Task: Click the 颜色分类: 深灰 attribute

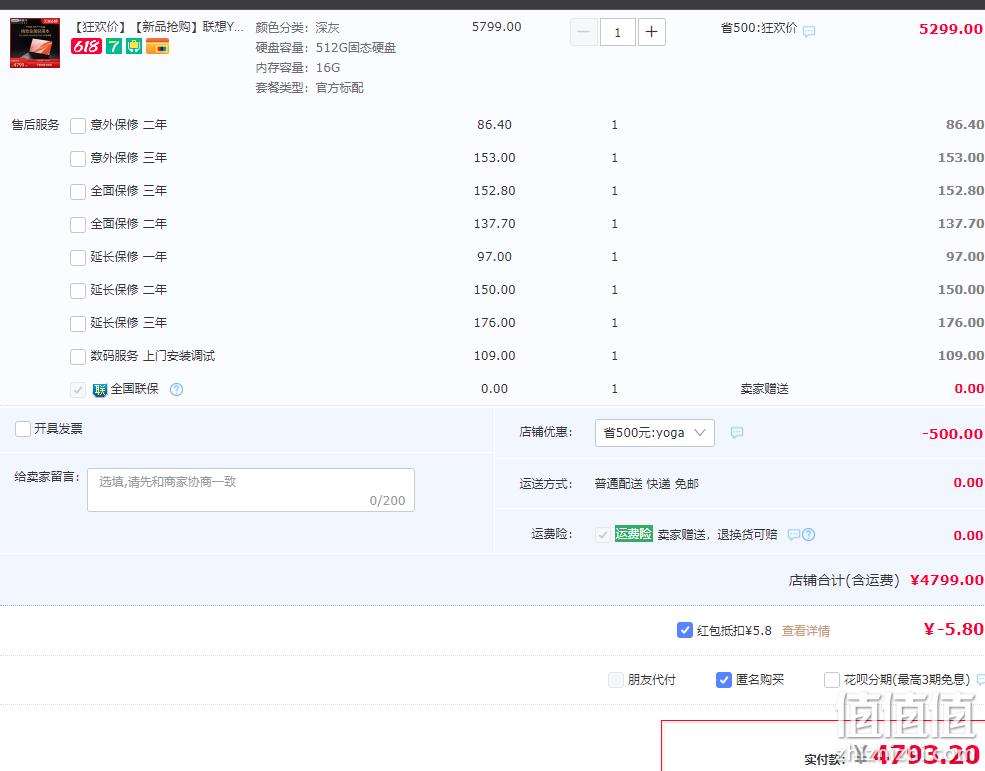Action: pyautogui.click(x=298, y=28)
